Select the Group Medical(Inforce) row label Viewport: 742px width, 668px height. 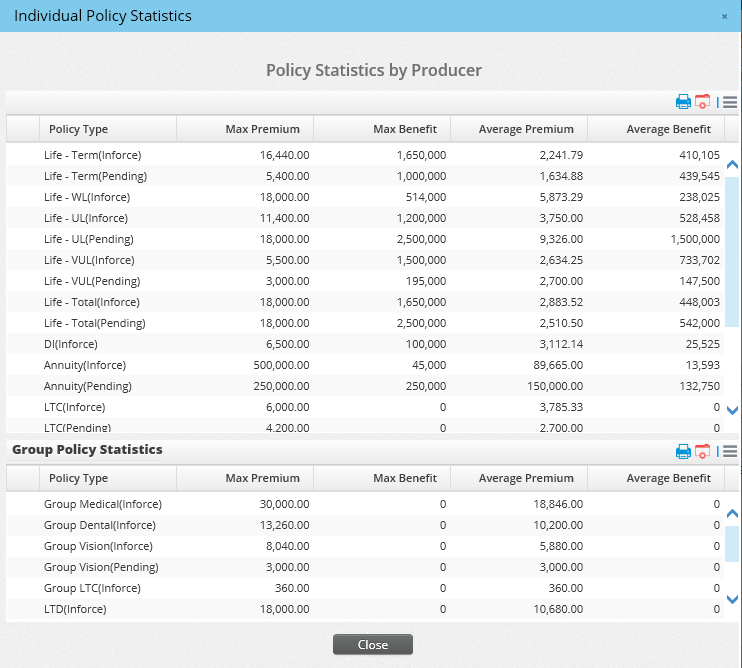[x=103, y=504]
